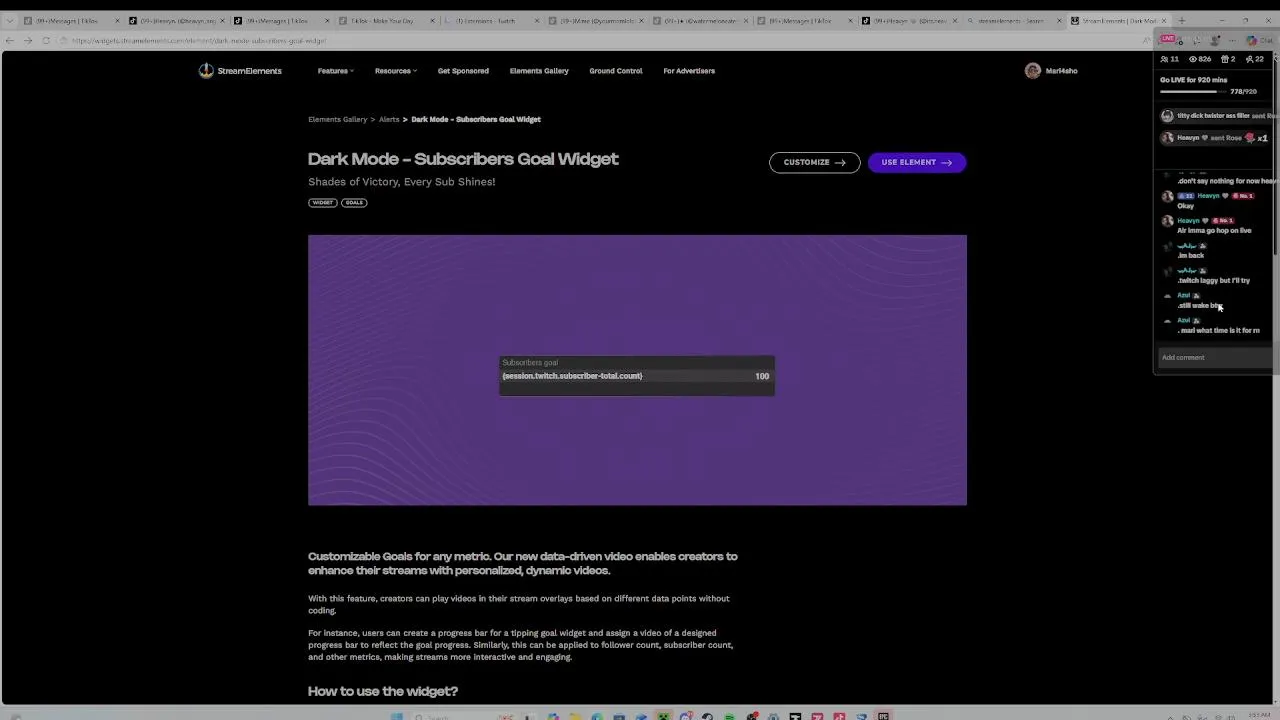Open Ground Control nav link

[x=616, y=71]
